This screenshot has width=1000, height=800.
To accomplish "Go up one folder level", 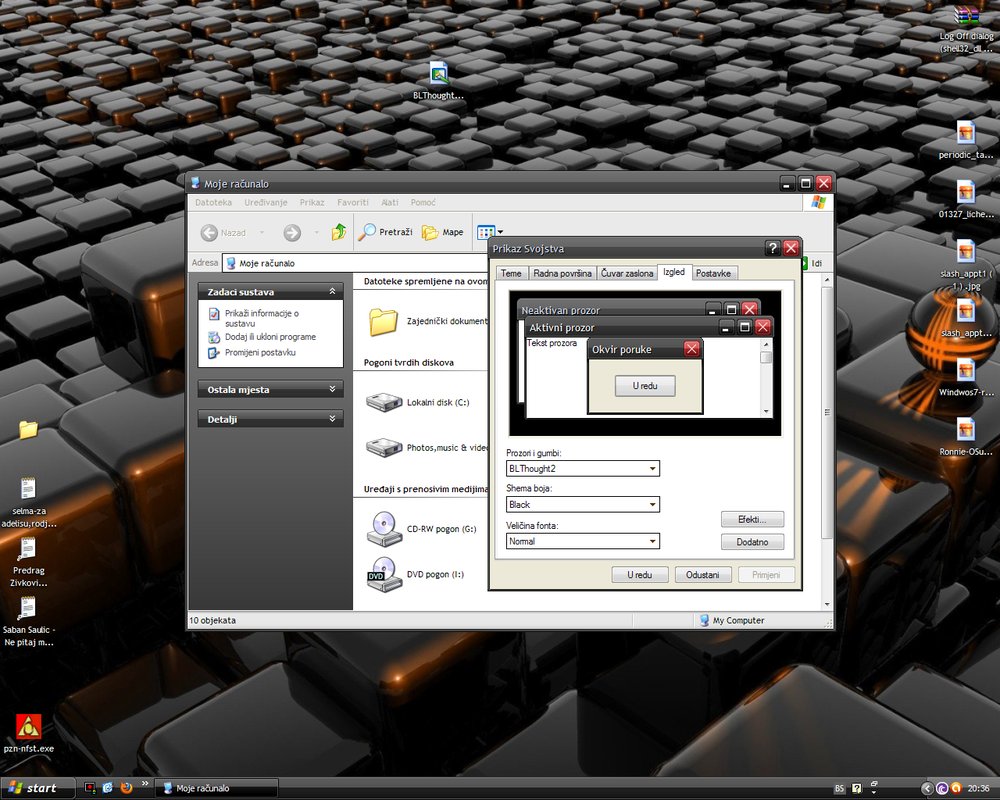I will click(x=339, y=232).
